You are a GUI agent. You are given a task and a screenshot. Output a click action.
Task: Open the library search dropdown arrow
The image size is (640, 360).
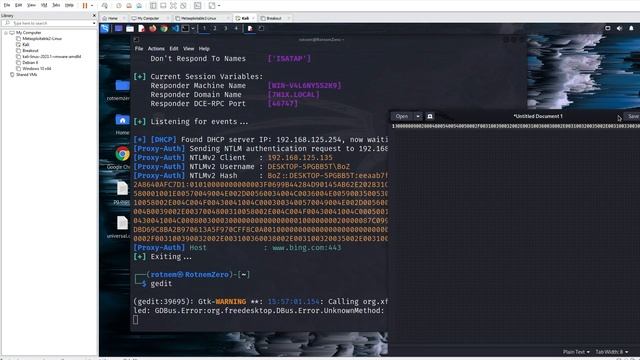click(x=94, y=23)
